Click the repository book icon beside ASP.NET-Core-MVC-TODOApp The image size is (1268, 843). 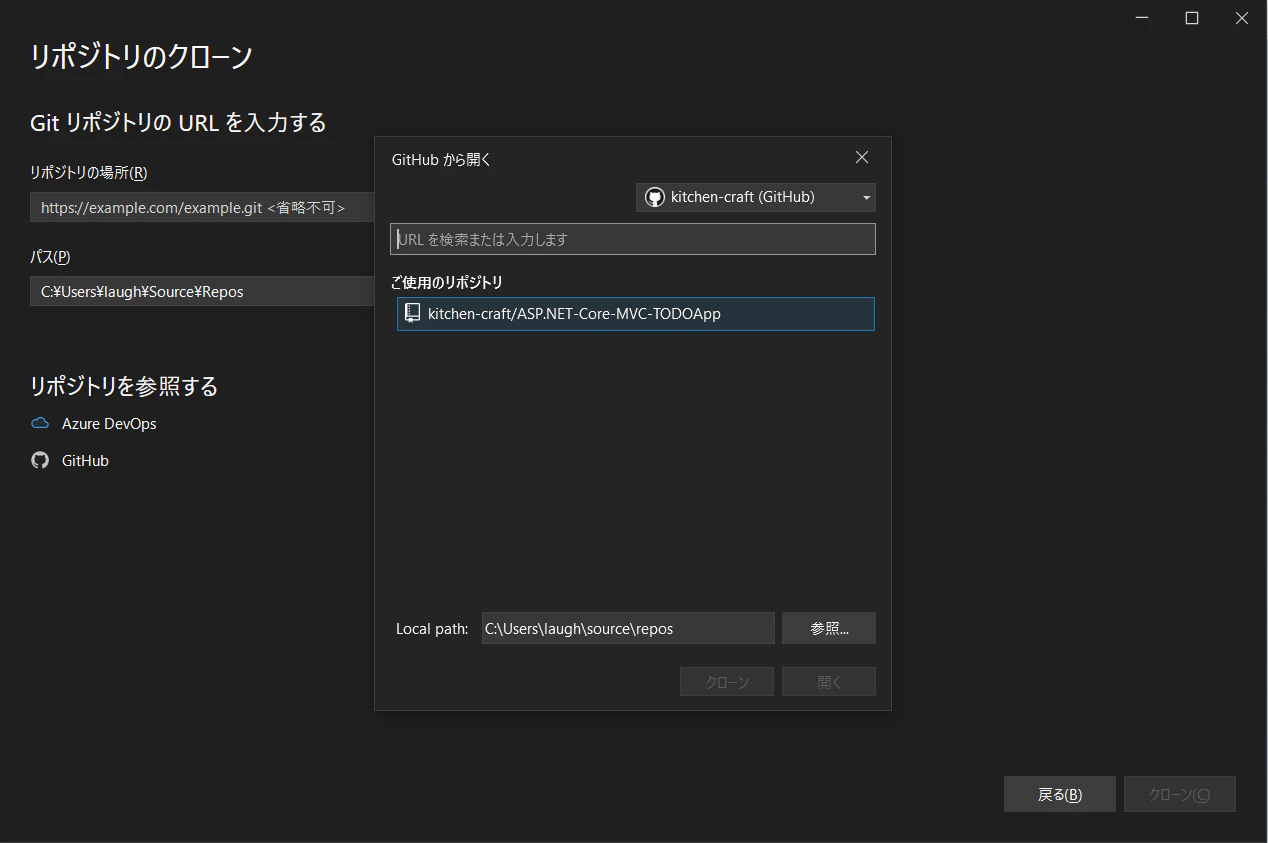[x=412, y=313]
